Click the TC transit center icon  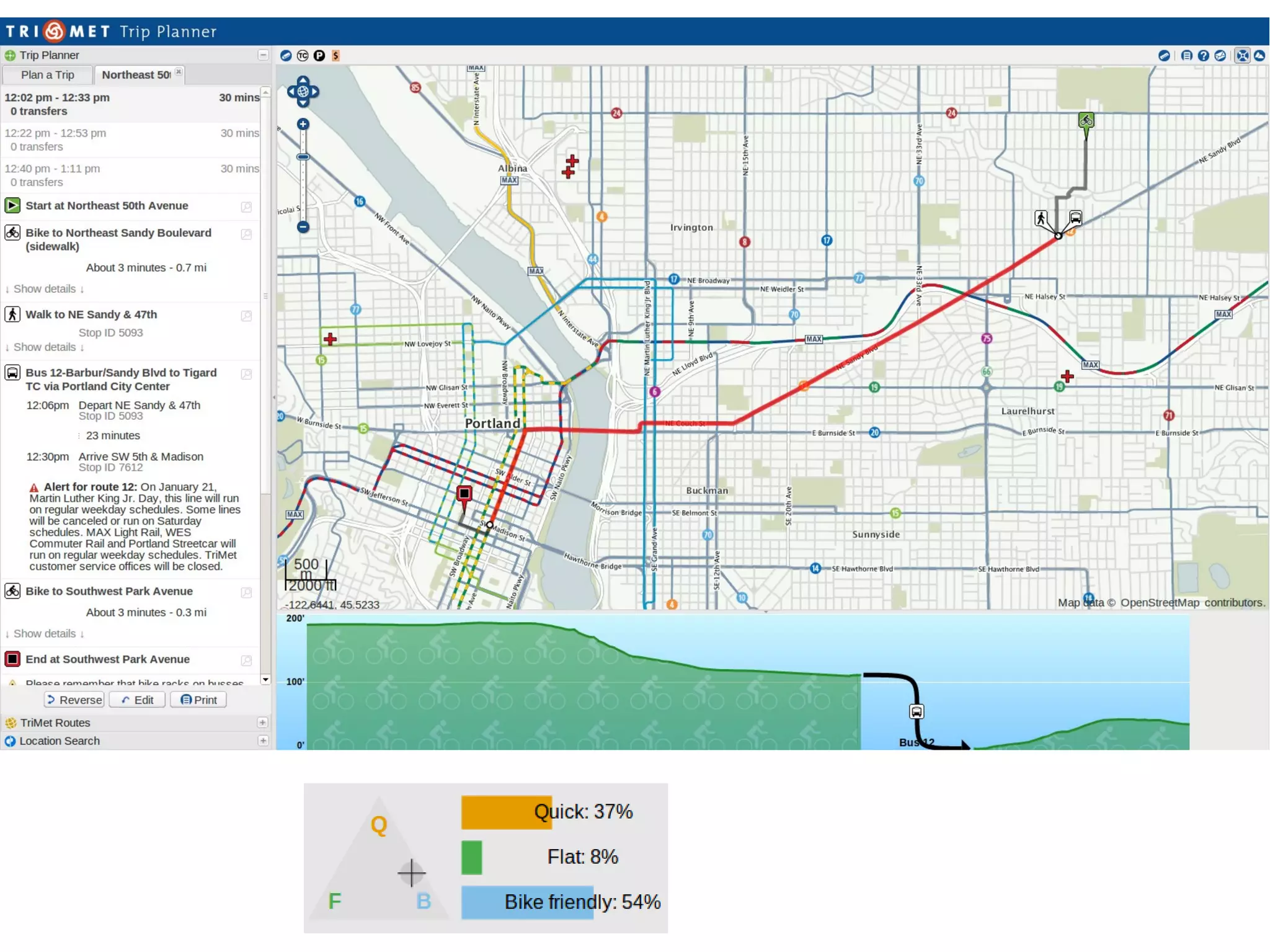[303, 56]
